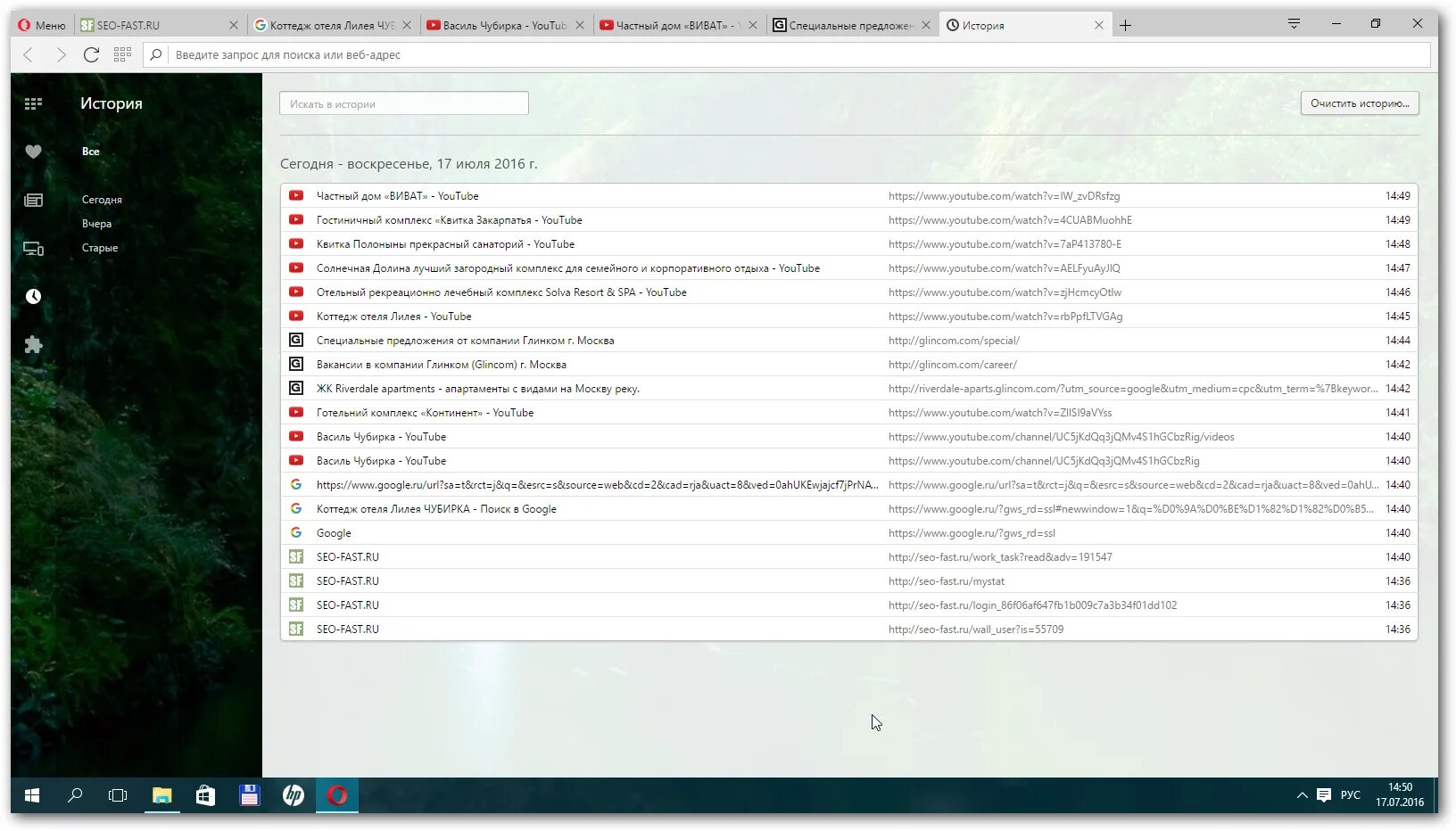Open ЖК Riverdale apartments history entry

[x=848, y=389]
